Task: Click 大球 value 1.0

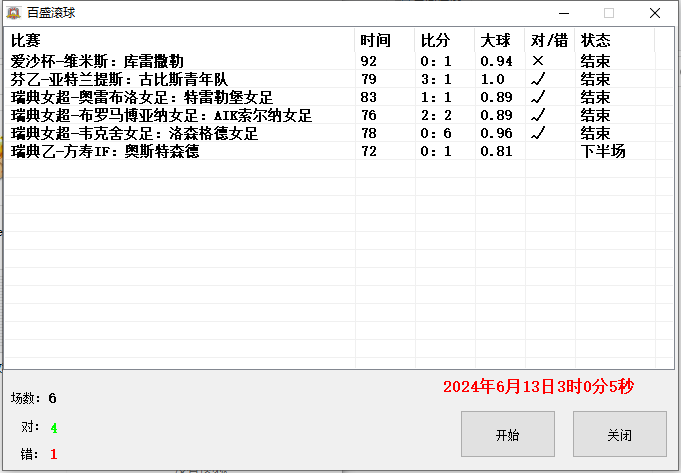Action: (x=493, y=79)
